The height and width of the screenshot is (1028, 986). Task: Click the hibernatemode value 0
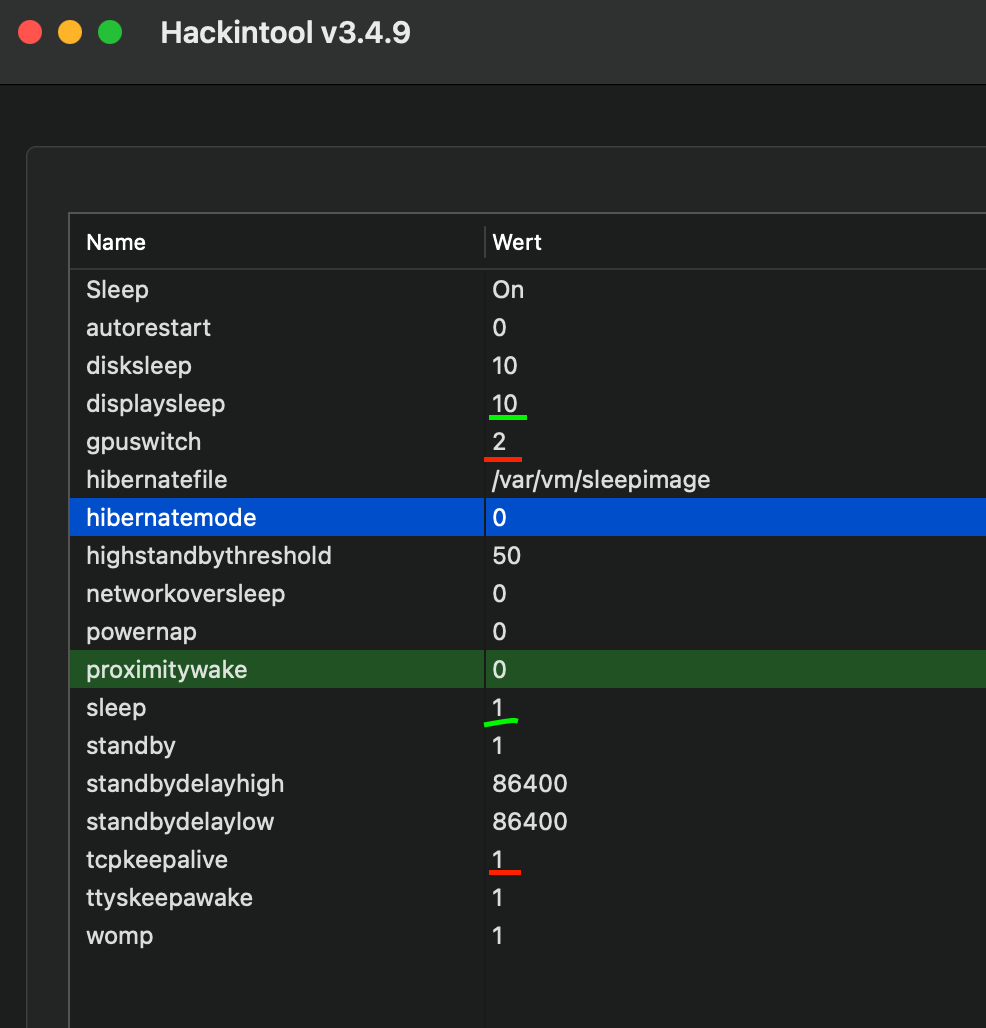click(x=500, y=518)
